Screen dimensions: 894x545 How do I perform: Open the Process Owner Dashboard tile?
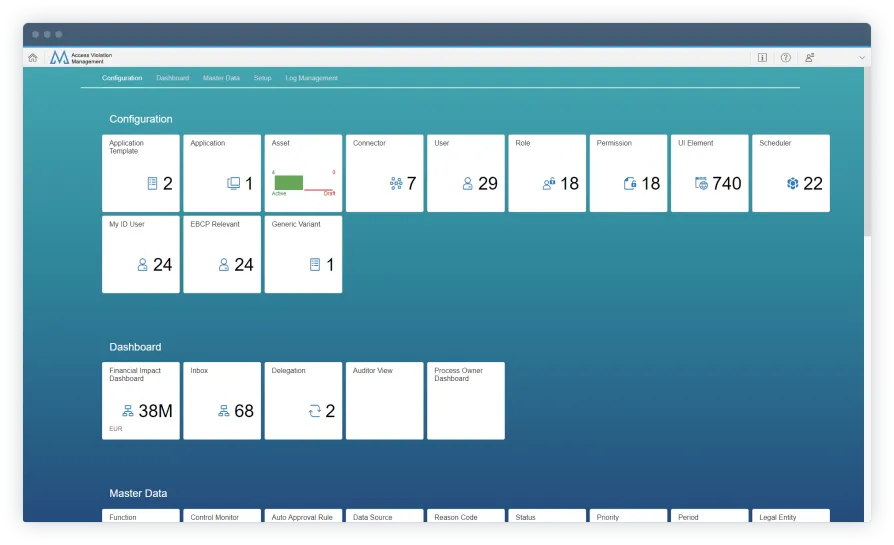[x=465, y=400]
